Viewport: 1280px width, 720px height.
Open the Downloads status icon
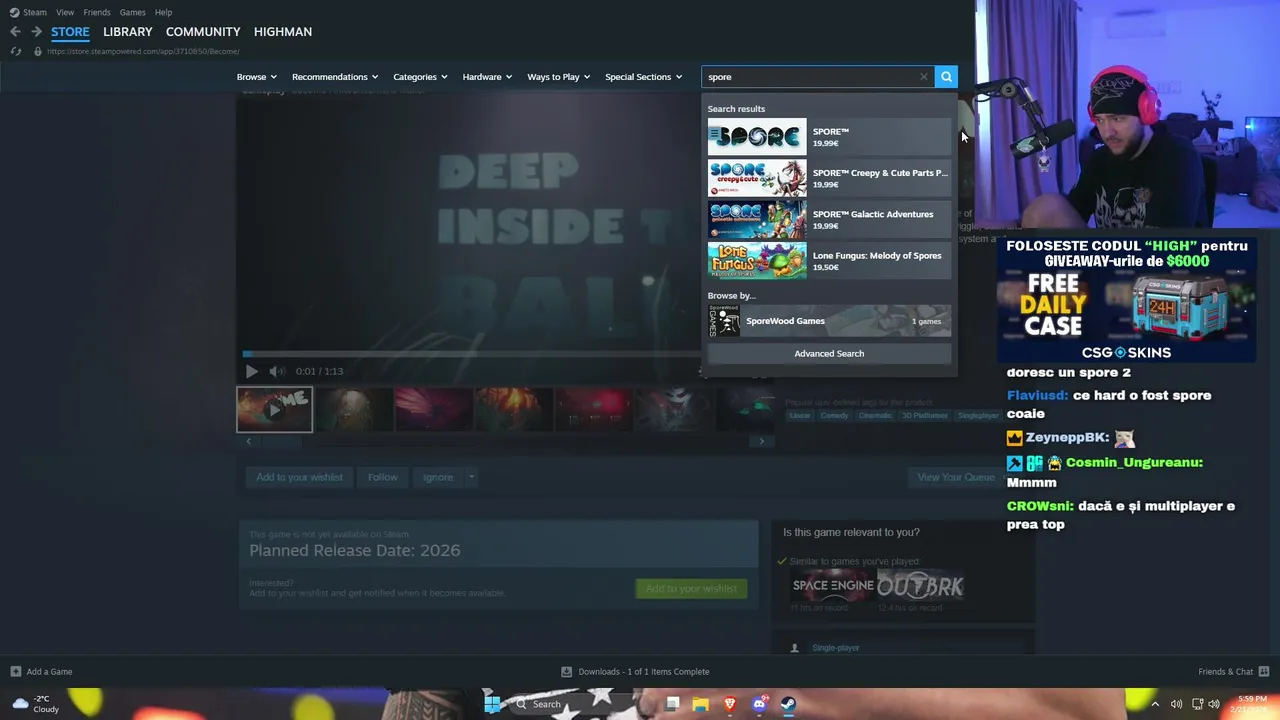pos(566,672)
